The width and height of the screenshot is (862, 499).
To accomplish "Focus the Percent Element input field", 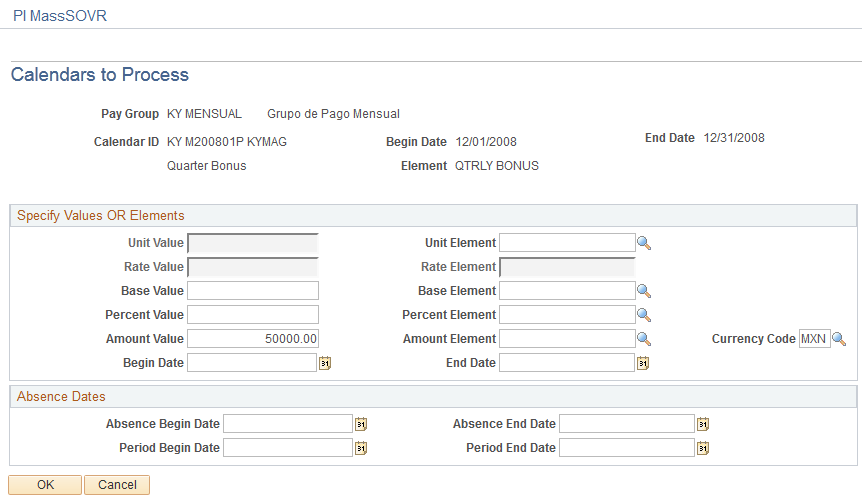I will [567, 315].
